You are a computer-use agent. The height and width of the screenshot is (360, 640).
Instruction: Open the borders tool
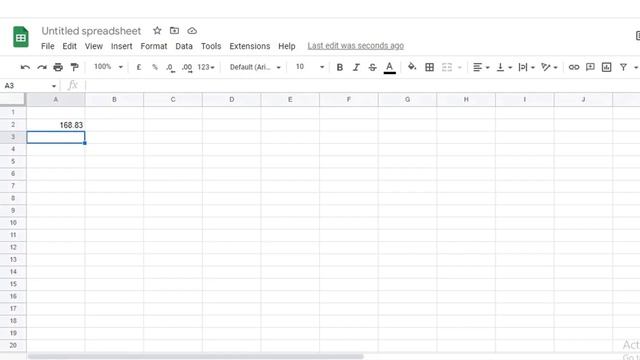(429, 67)
